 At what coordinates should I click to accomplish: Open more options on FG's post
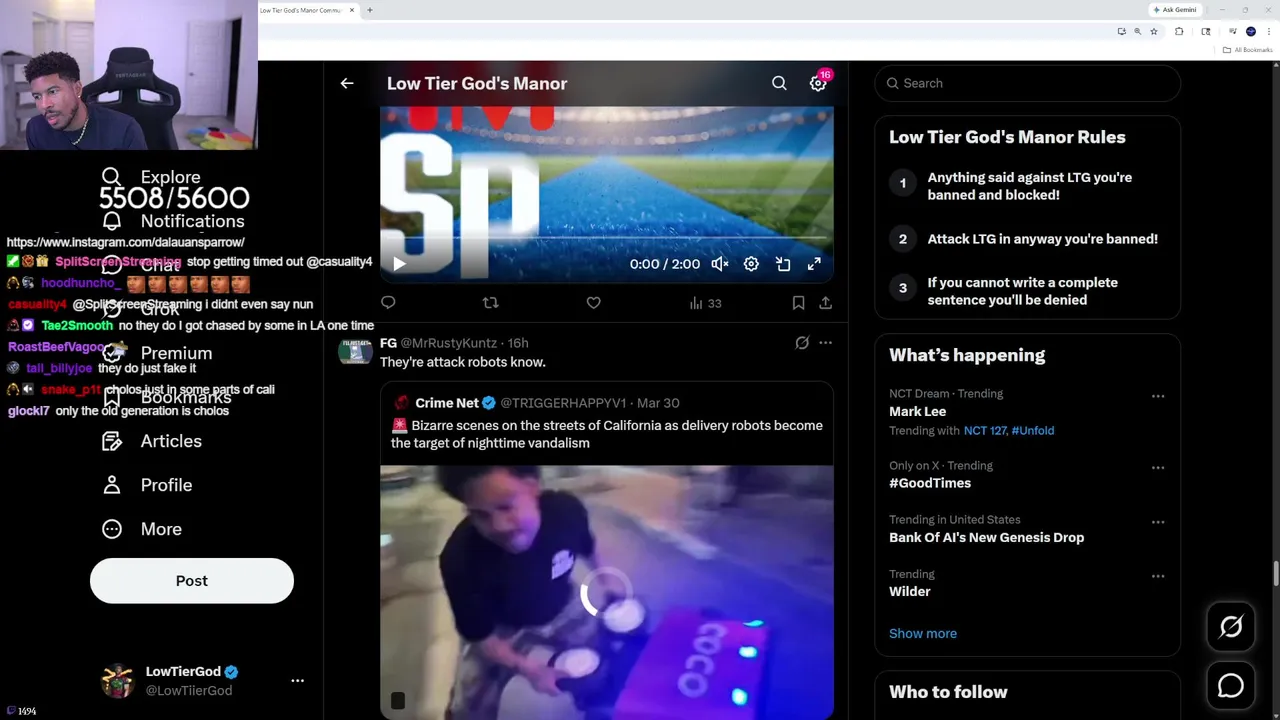(825, 343)
